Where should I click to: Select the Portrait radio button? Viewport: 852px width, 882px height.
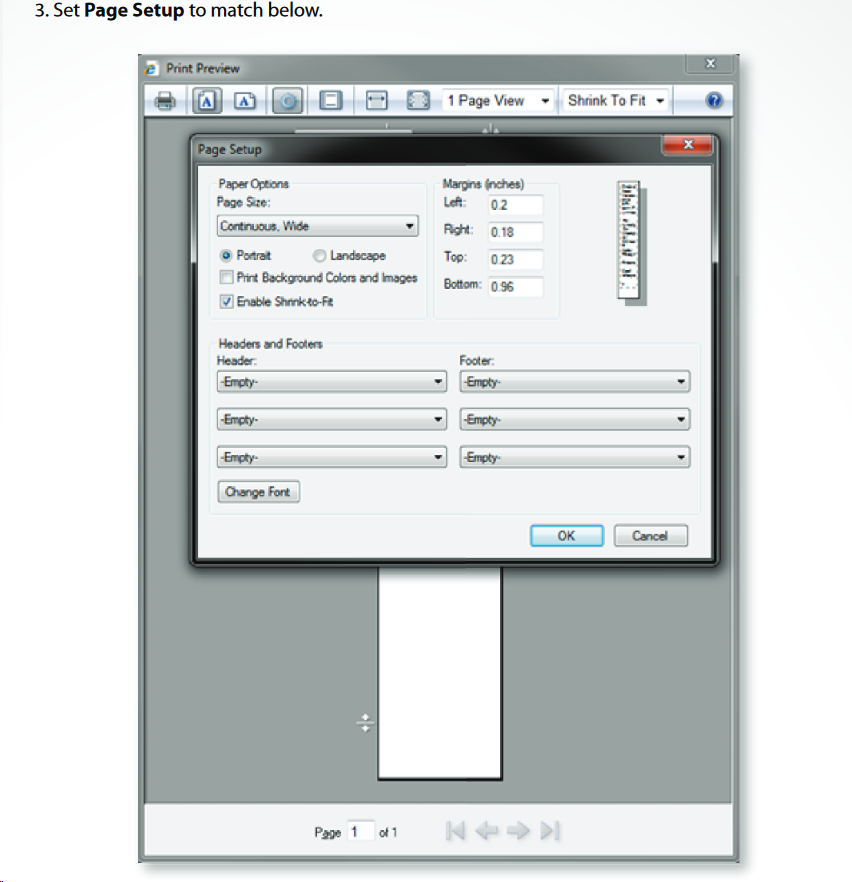pyautogui.click(x=226, y=255)
